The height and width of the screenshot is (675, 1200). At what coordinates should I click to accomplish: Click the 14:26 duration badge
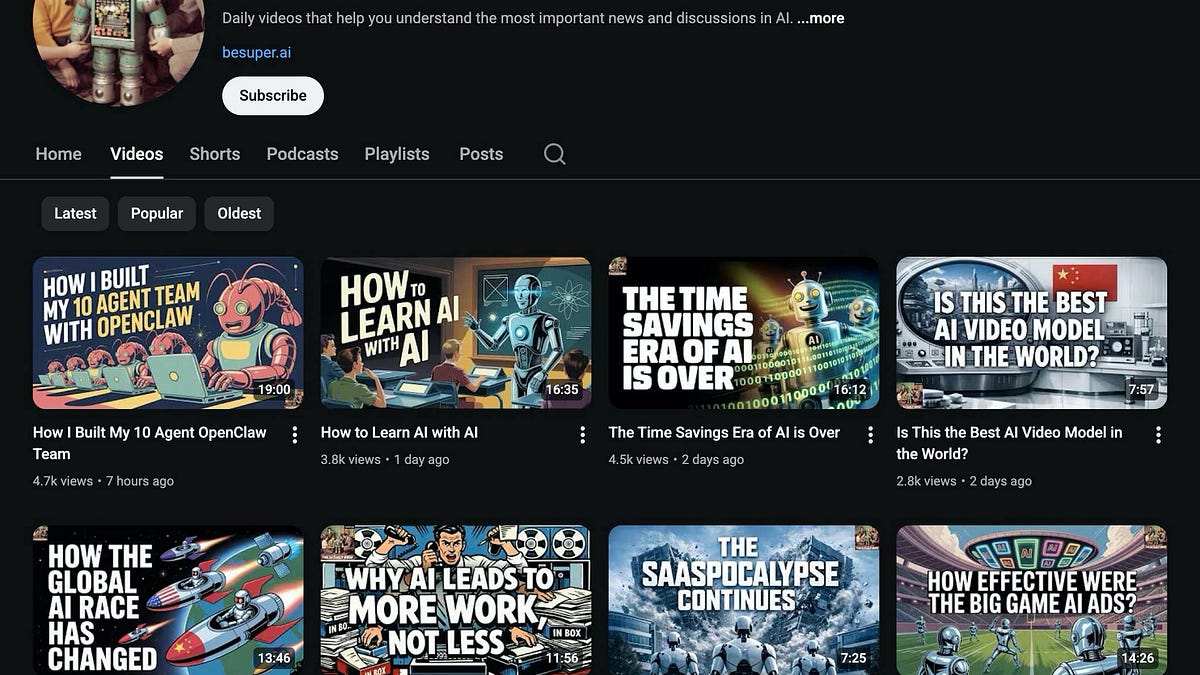(1138, 658)
